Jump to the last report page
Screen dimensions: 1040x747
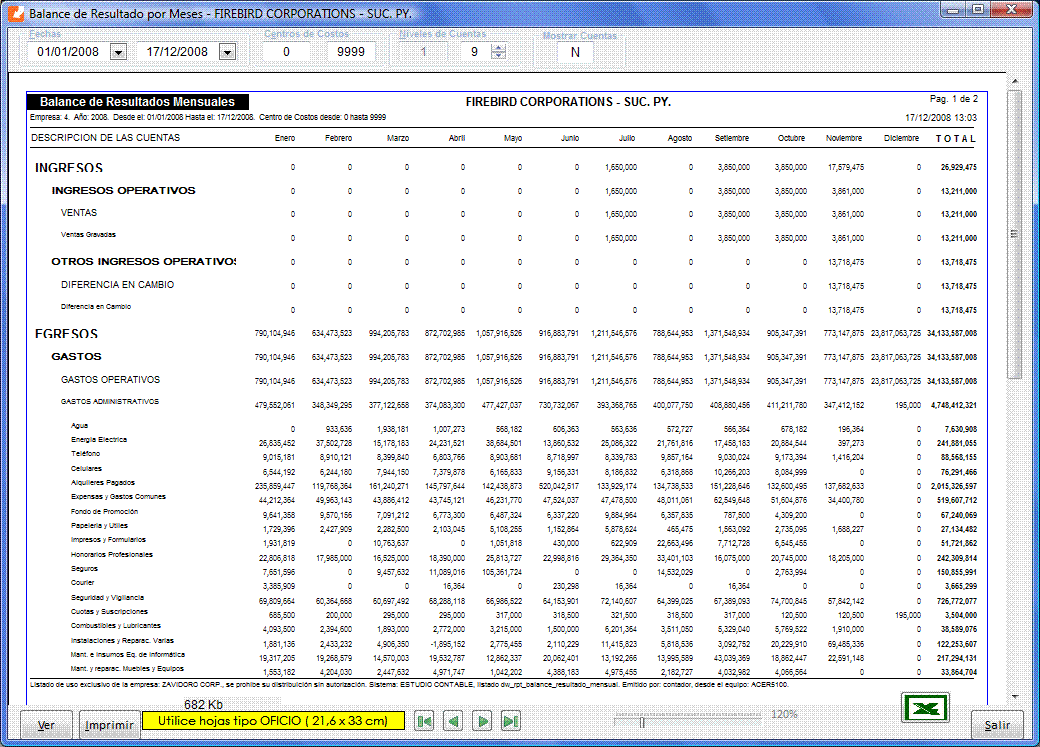(511, 721)
